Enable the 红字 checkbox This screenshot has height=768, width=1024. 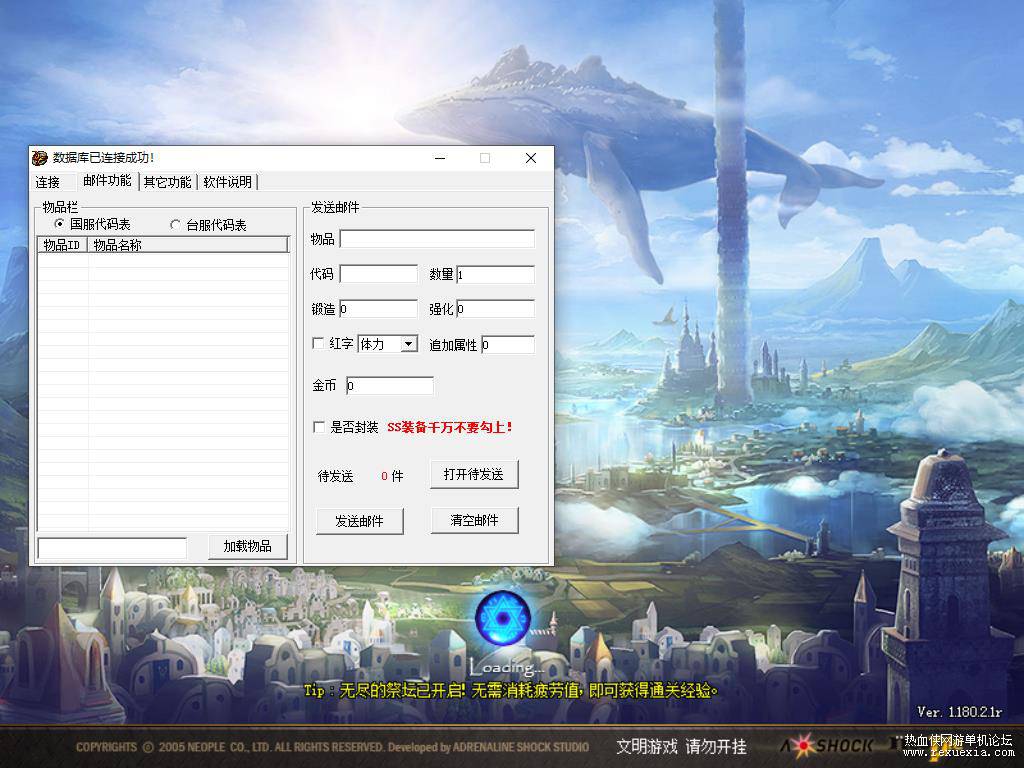click(x=319, y=343)
